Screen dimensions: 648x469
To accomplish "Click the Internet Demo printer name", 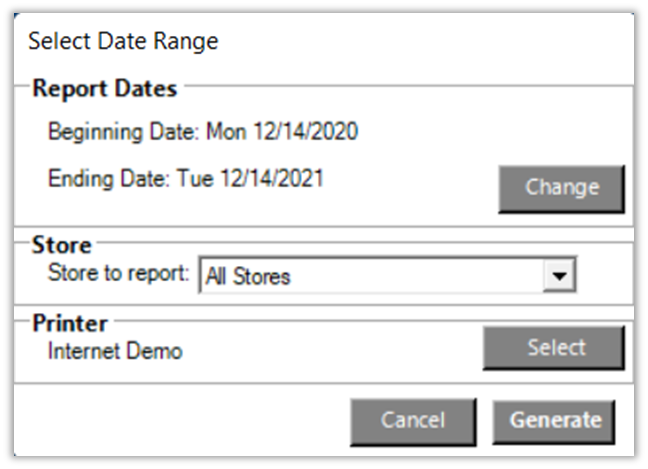I will click(x=115, y=350).
